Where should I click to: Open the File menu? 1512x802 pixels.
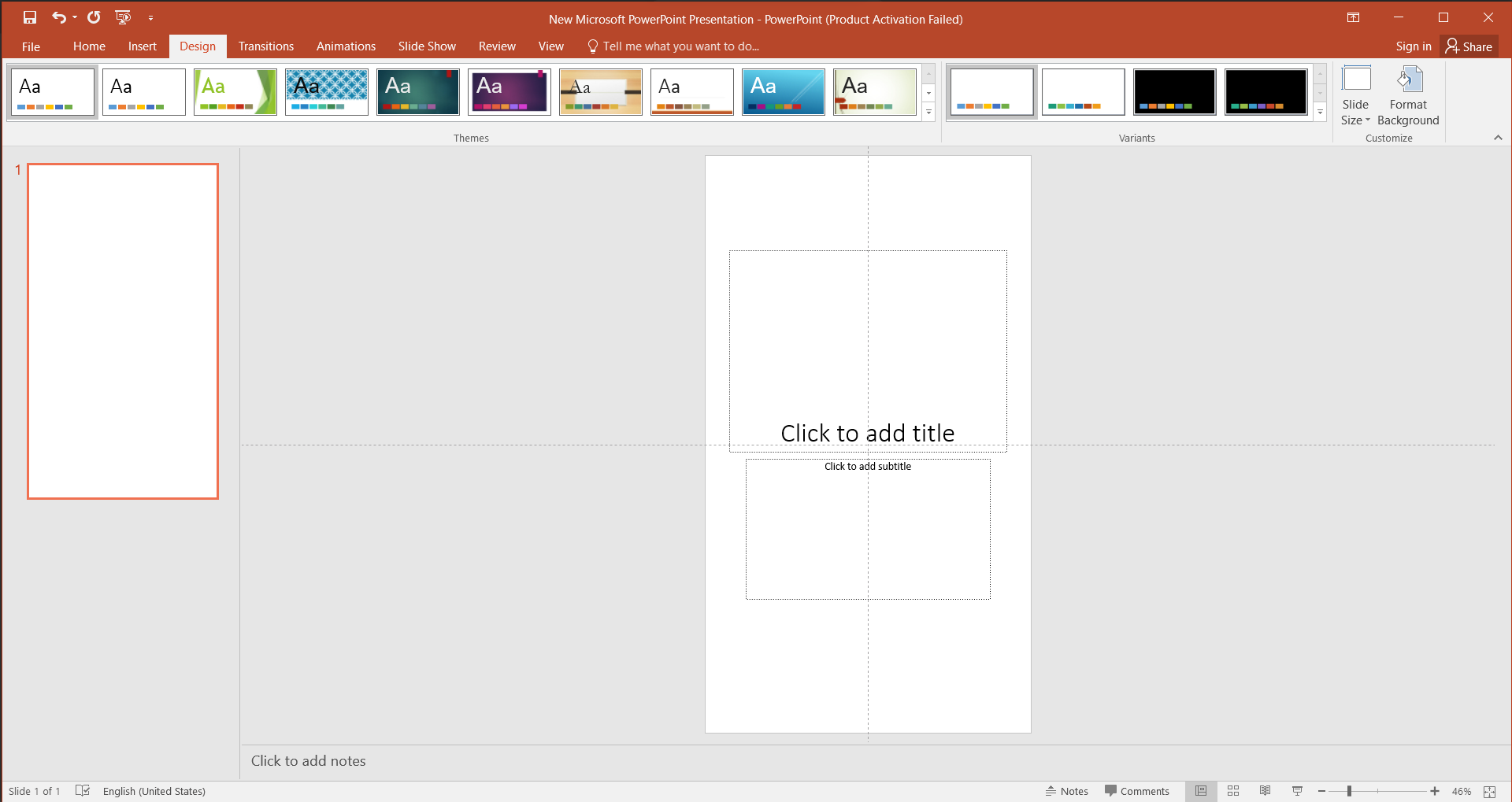[x=31, y=46]
